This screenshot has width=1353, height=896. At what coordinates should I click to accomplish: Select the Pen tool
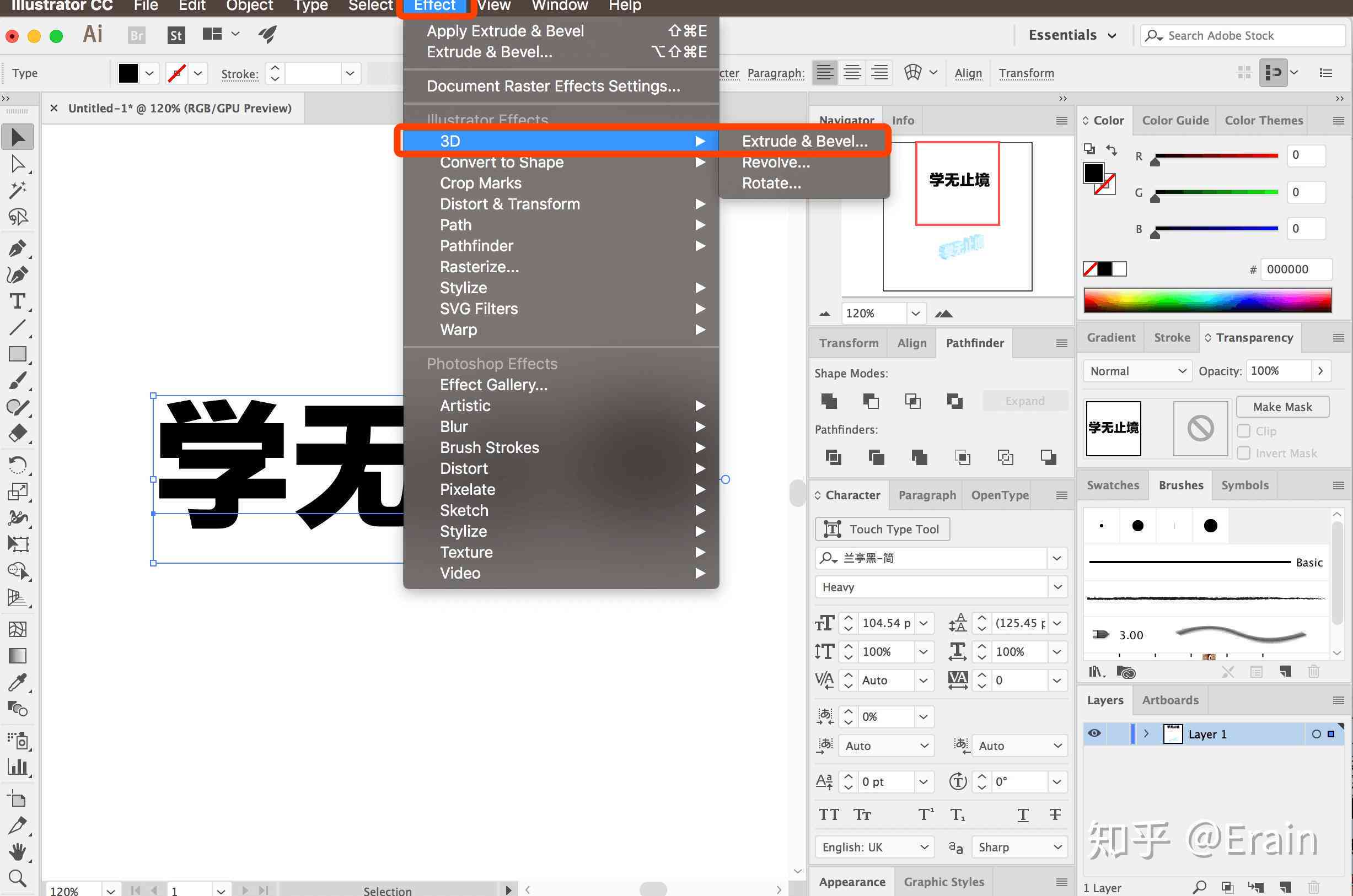[x=18, y=248]
